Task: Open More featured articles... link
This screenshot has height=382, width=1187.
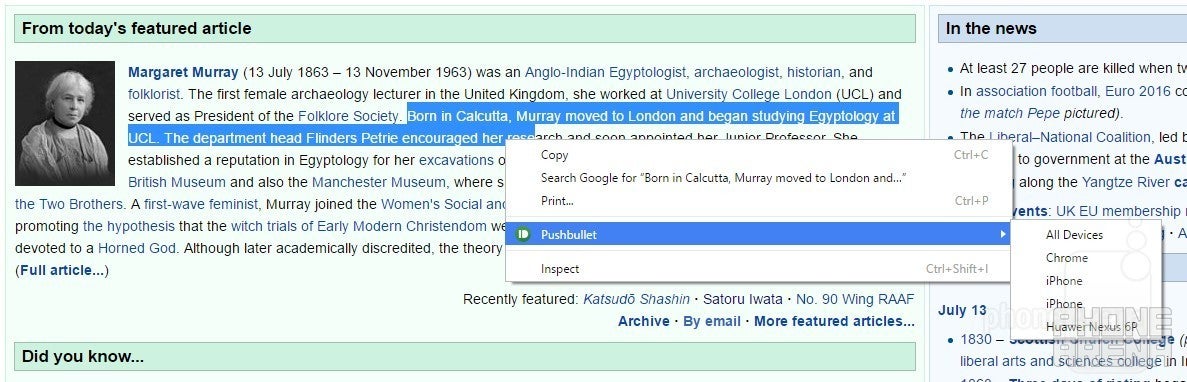Action: click(x=834, y=321)
